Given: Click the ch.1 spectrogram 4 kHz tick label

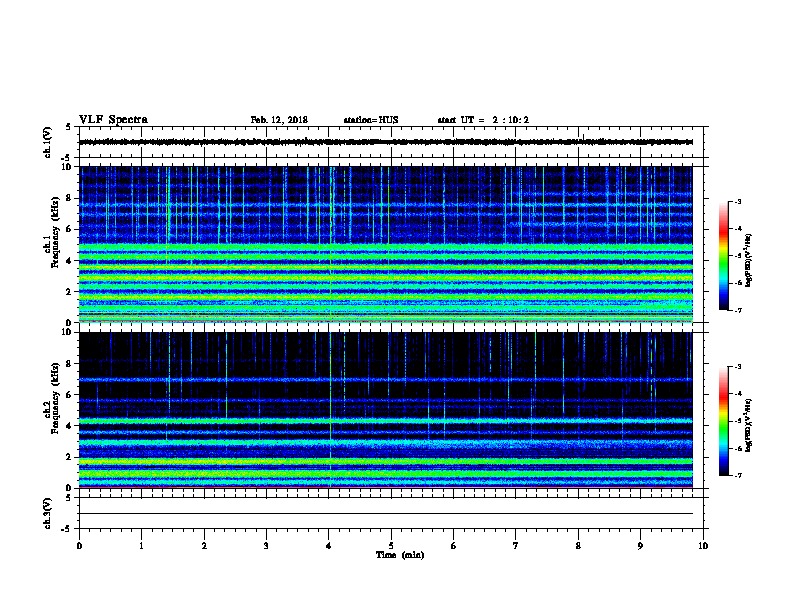Looking at the screenshot, I should [69, 261].
